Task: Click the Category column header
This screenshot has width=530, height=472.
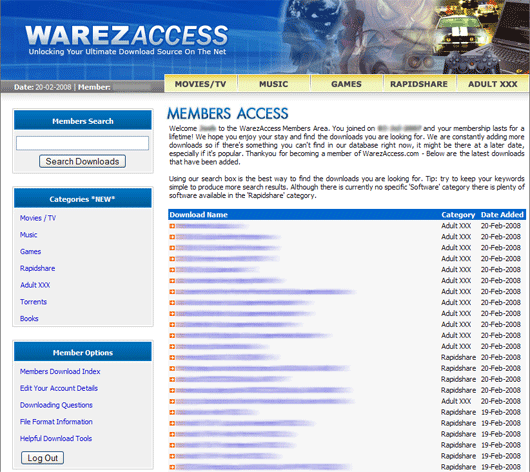Action: click(x=458, y=215)
